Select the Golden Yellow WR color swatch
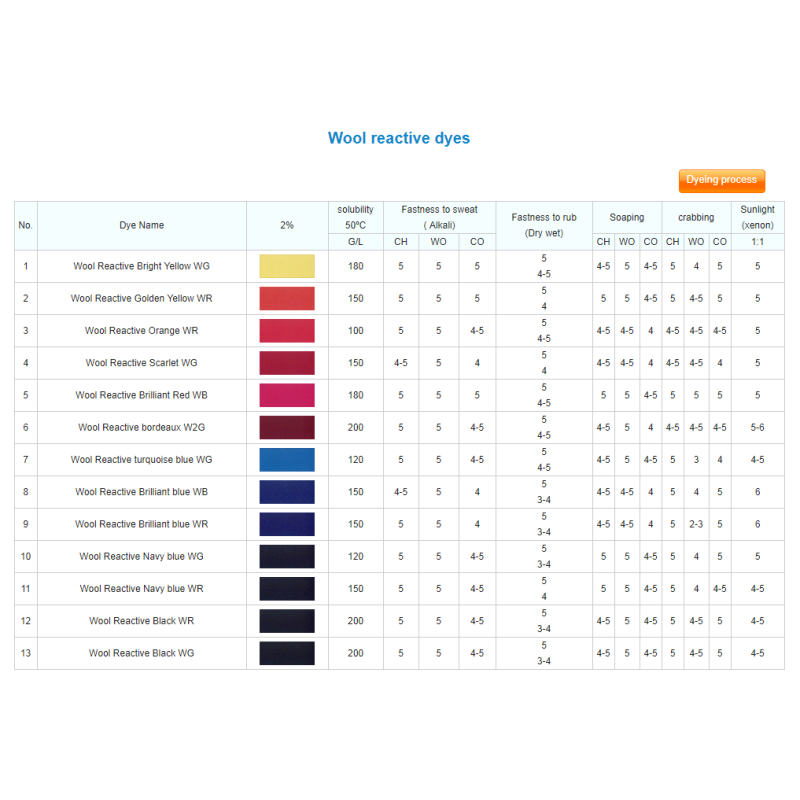800x800 pixels. point(287,298)
